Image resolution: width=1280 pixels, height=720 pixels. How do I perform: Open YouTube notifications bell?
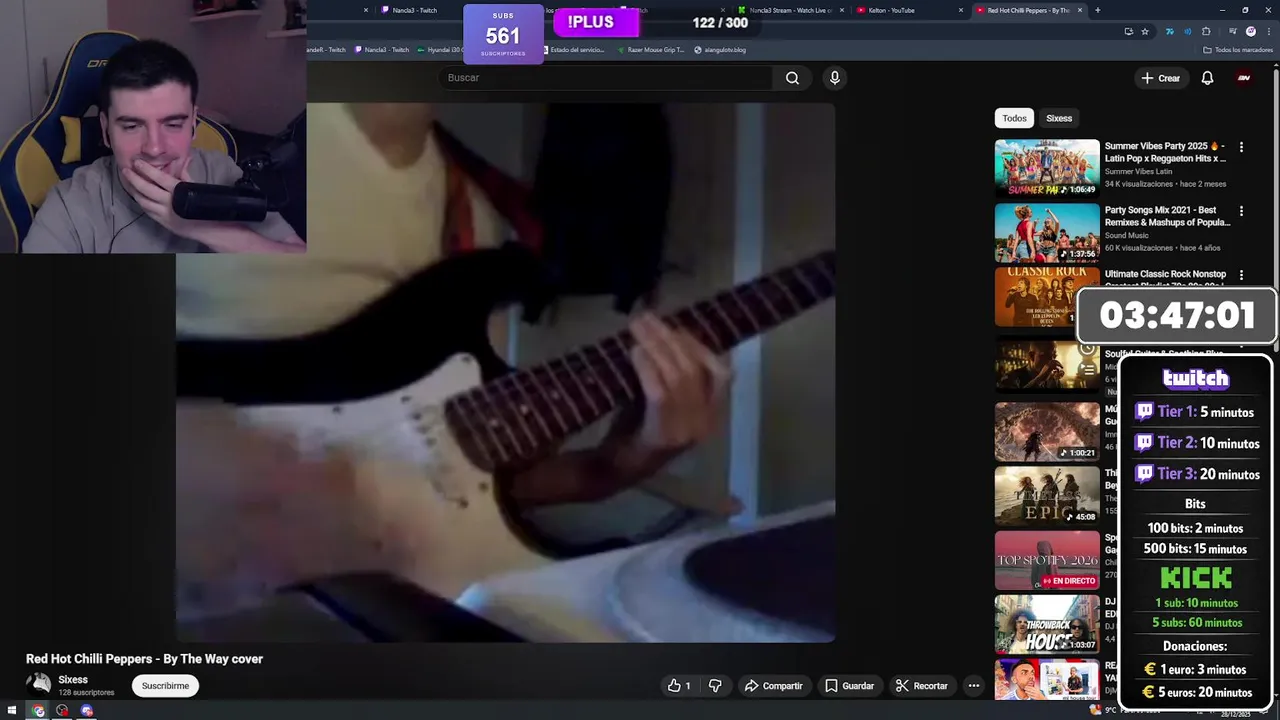tap(1207, 78)
